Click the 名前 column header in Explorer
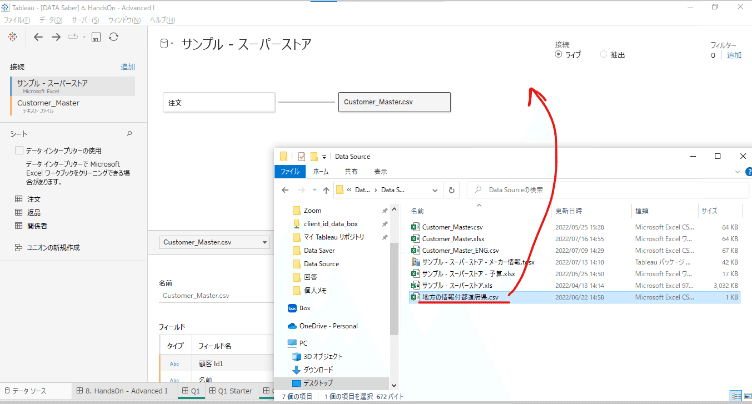Screen dimensions: 752x404 [x=417, y=211]
